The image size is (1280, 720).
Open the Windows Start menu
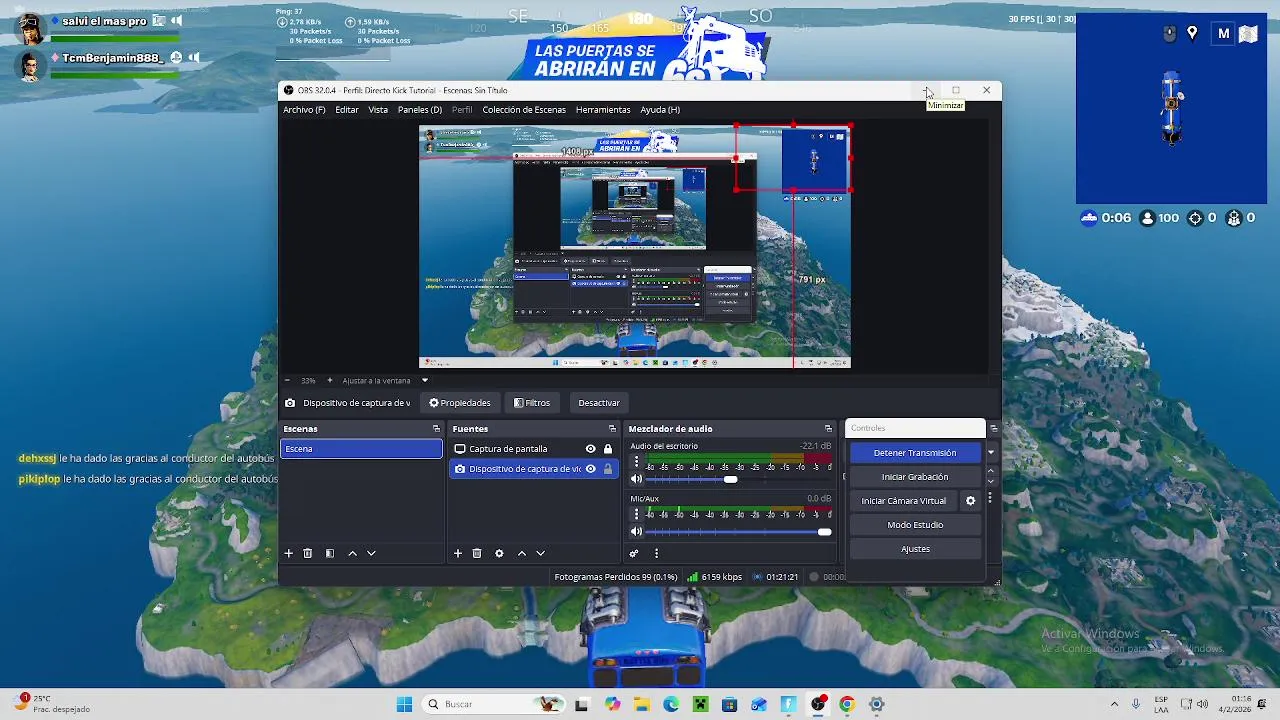404,704
